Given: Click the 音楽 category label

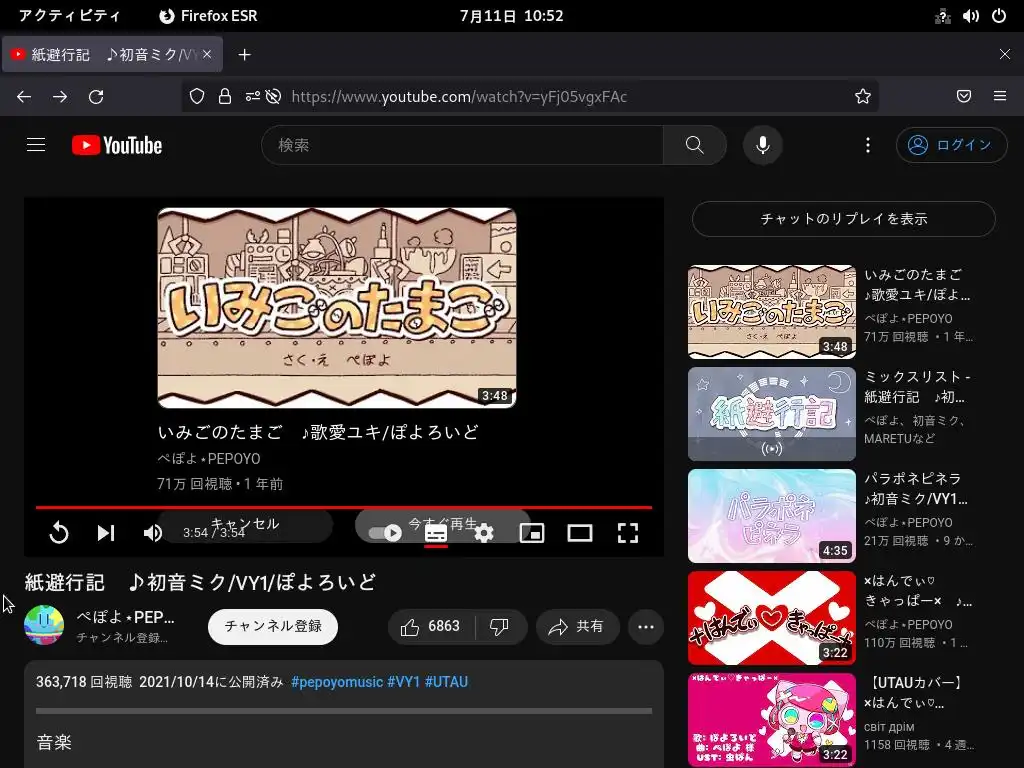Looking at the screenshot, I should 54,742.
